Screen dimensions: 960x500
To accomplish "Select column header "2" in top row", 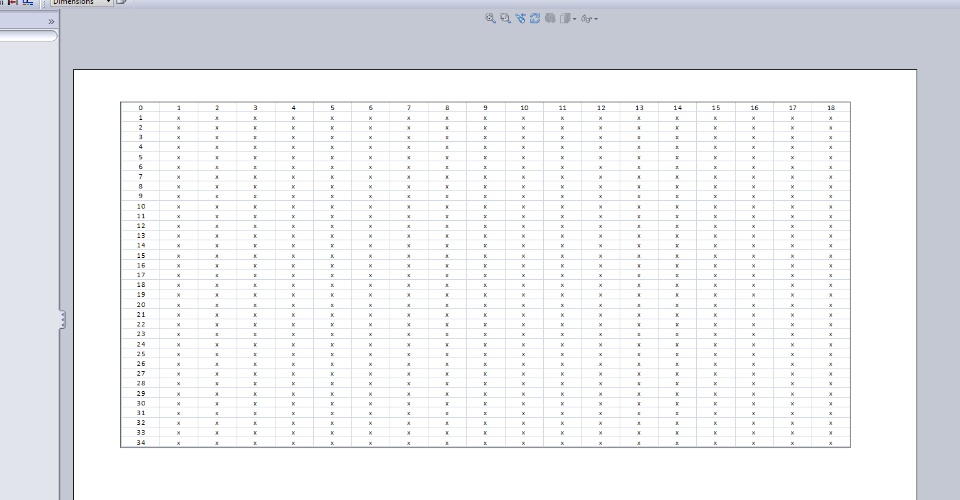I will click(x=217, y=108).
